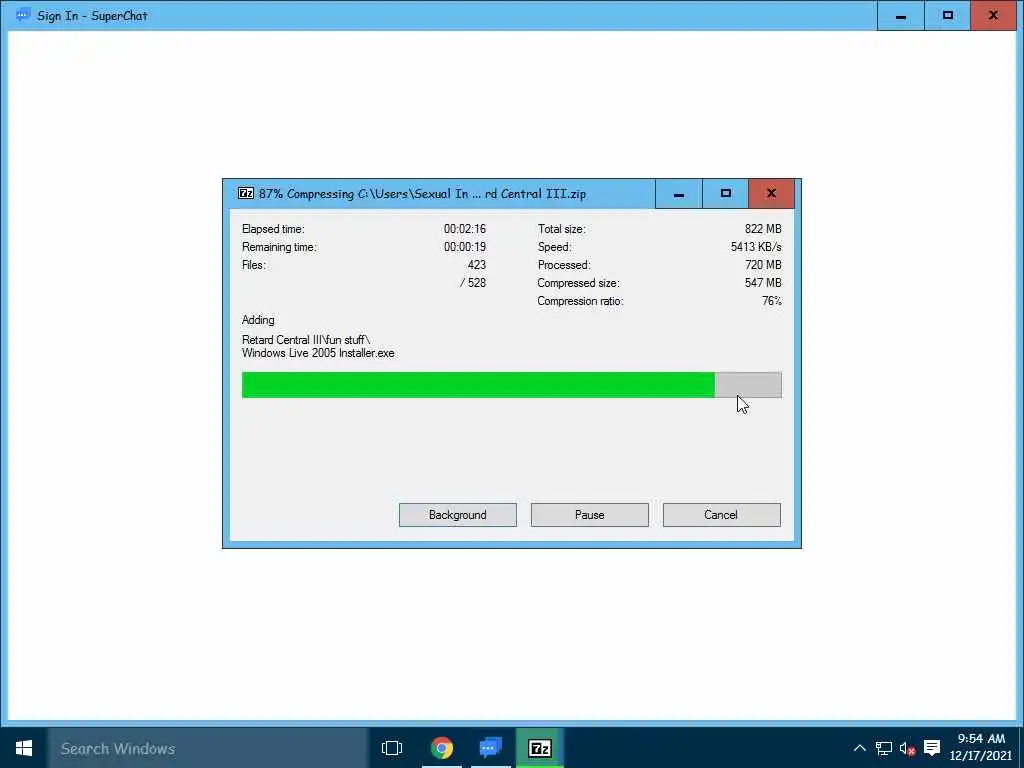
Task: Click the 87% Compressing dialog title text
Action: [423, 194]
